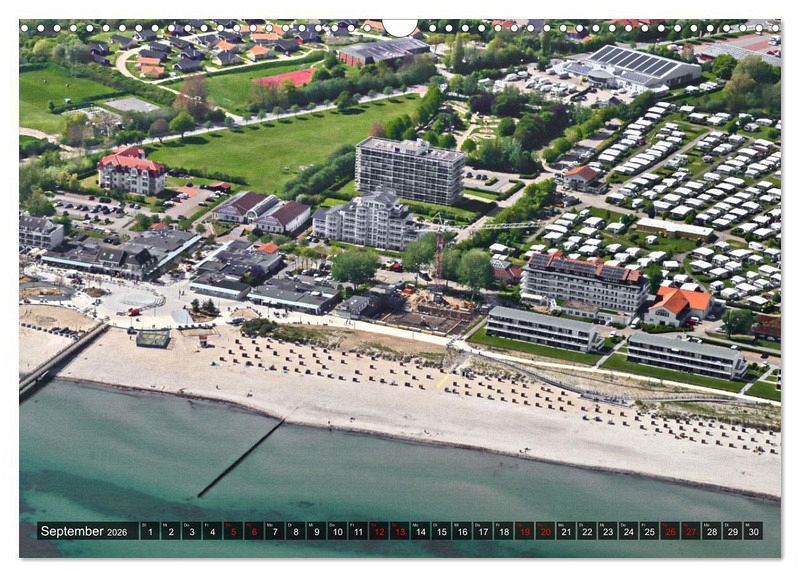The width and height of the screenshot is (800, 577).
Task: Pick the red date 26 cell
Action: (x=670, y=531)
